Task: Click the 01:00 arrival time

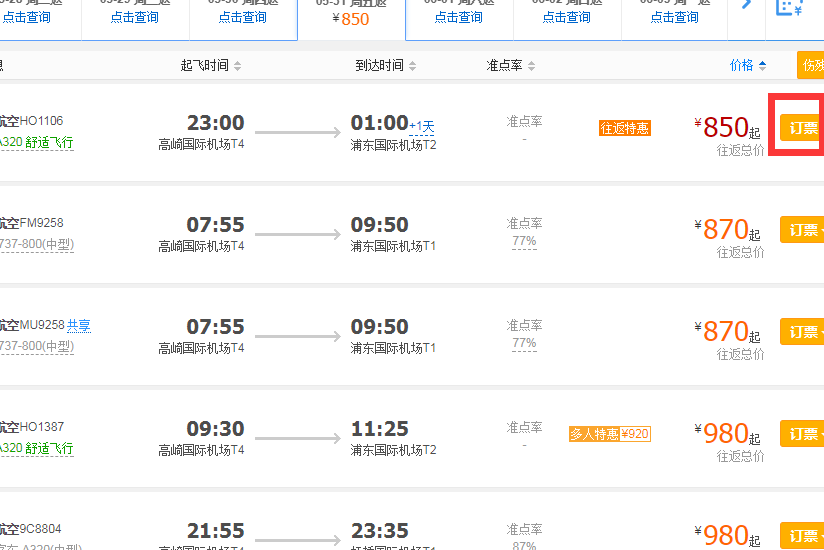Action: pos(379,123)
